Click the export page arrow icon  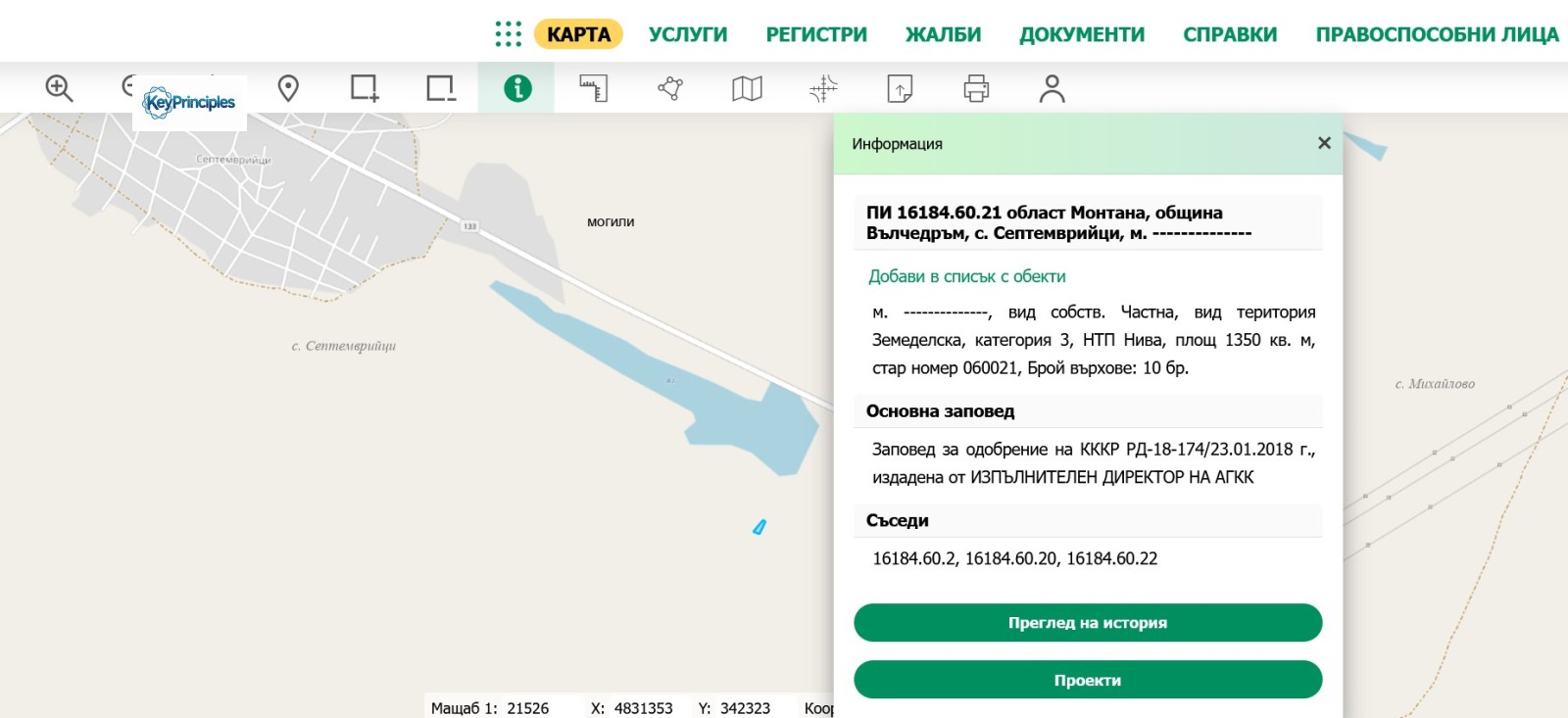tap(900, 88)
